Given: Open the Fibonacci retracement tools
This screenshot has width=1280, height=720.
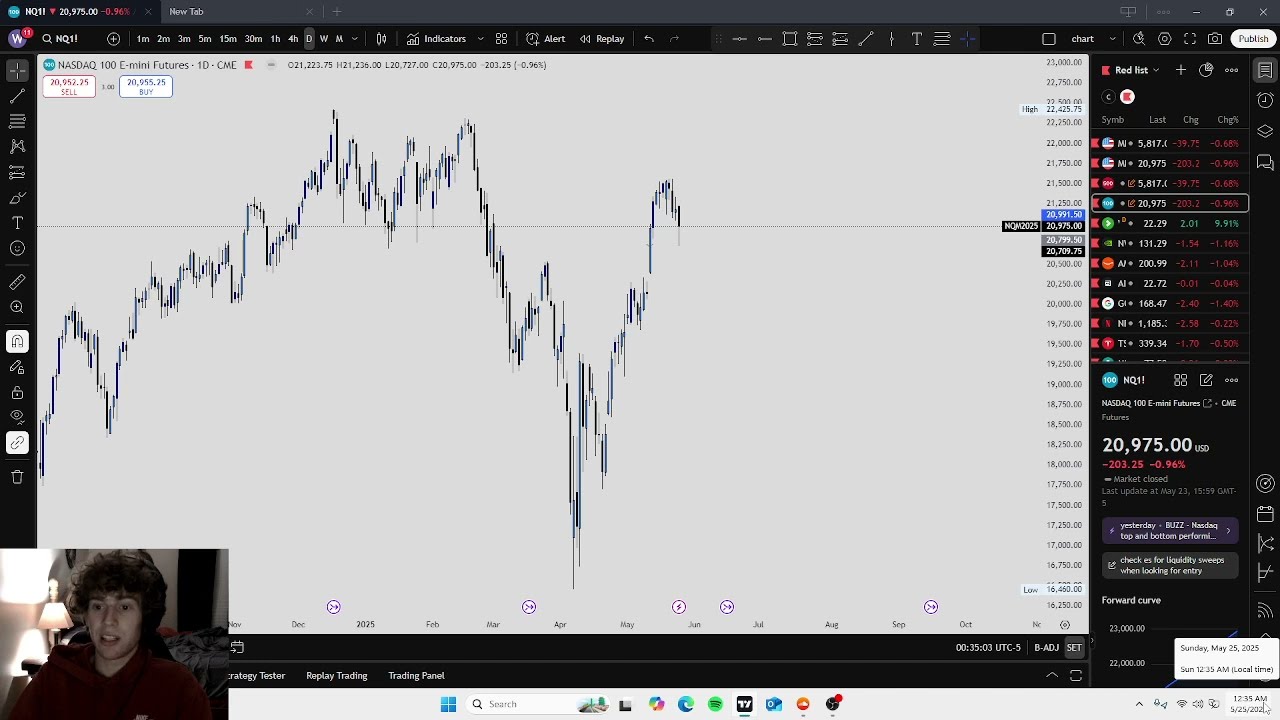Looking at the screenshot, I should click(x=17, y=121).
